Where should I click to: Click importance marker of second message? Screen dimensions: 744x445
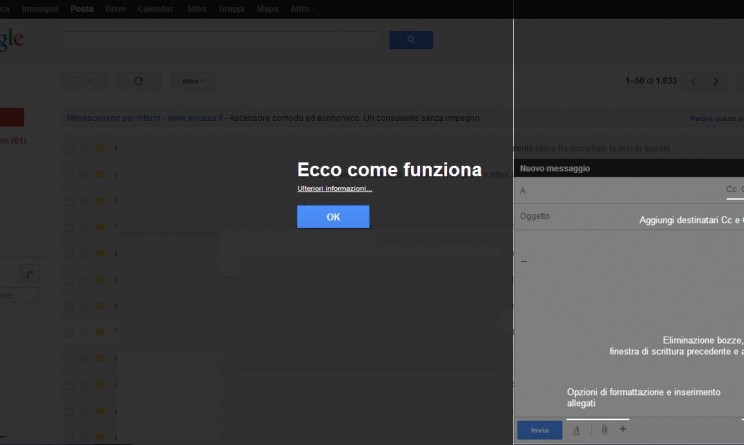(x=101, y=175)
